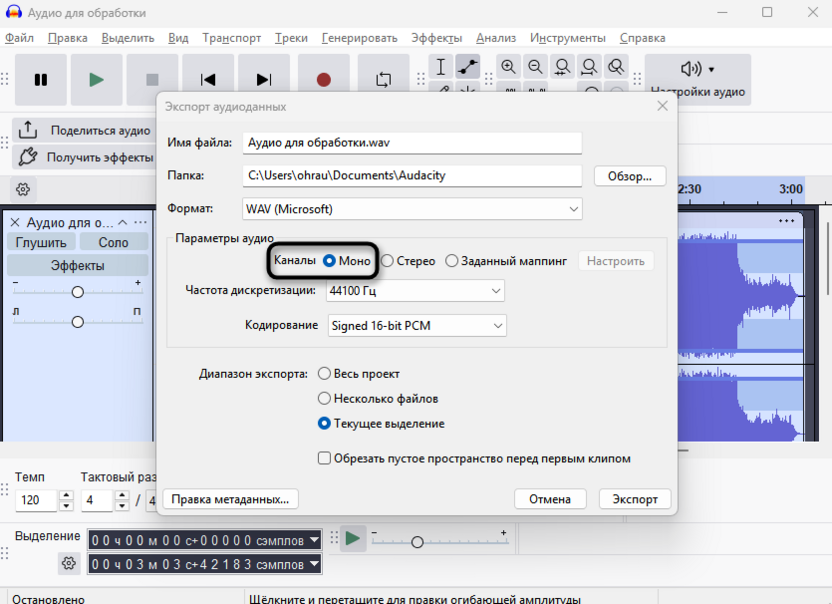Open the Audio Setup dropdown arrow
The width and height of the screenshot is (832, 604).
pyautogui.click(x=712, y=70)
